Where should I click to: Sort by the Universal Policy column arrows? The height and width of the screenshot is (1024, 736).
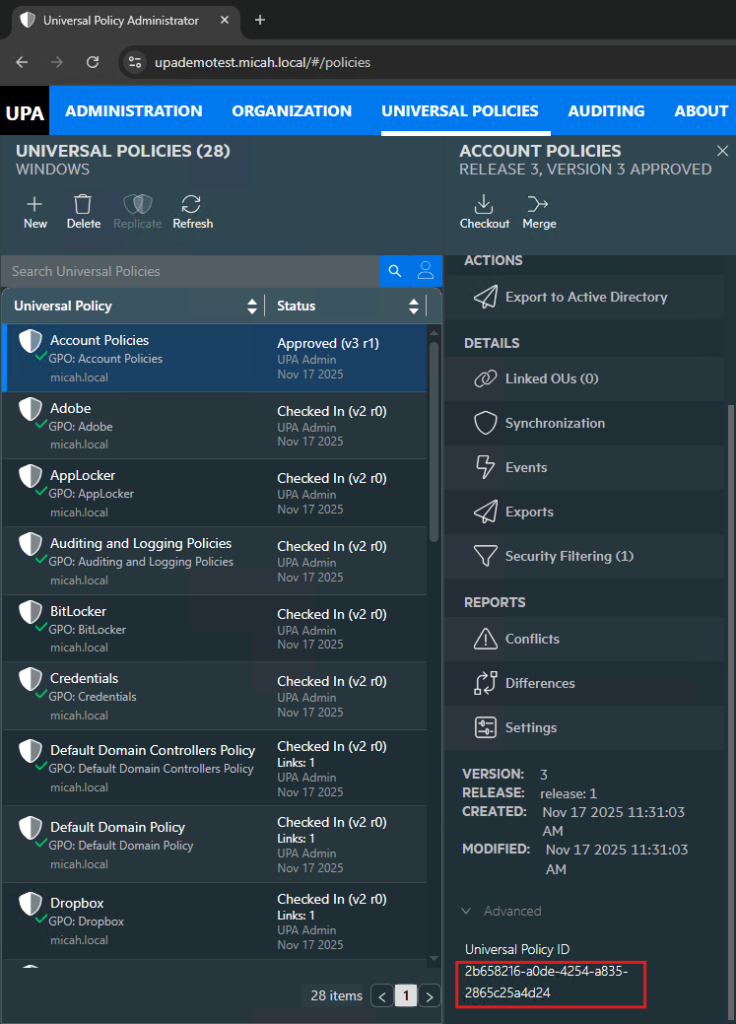pyautogui.click(x=252, y=306)
